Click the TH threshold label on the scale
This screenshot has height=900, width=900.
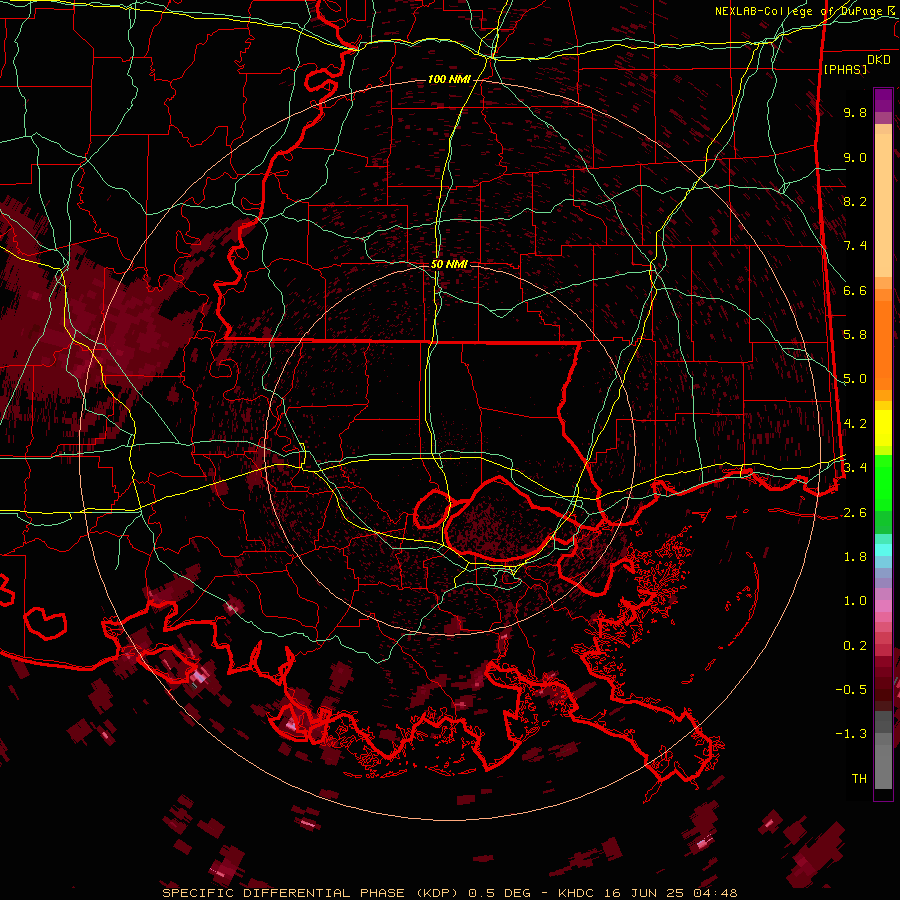(859, 779)
